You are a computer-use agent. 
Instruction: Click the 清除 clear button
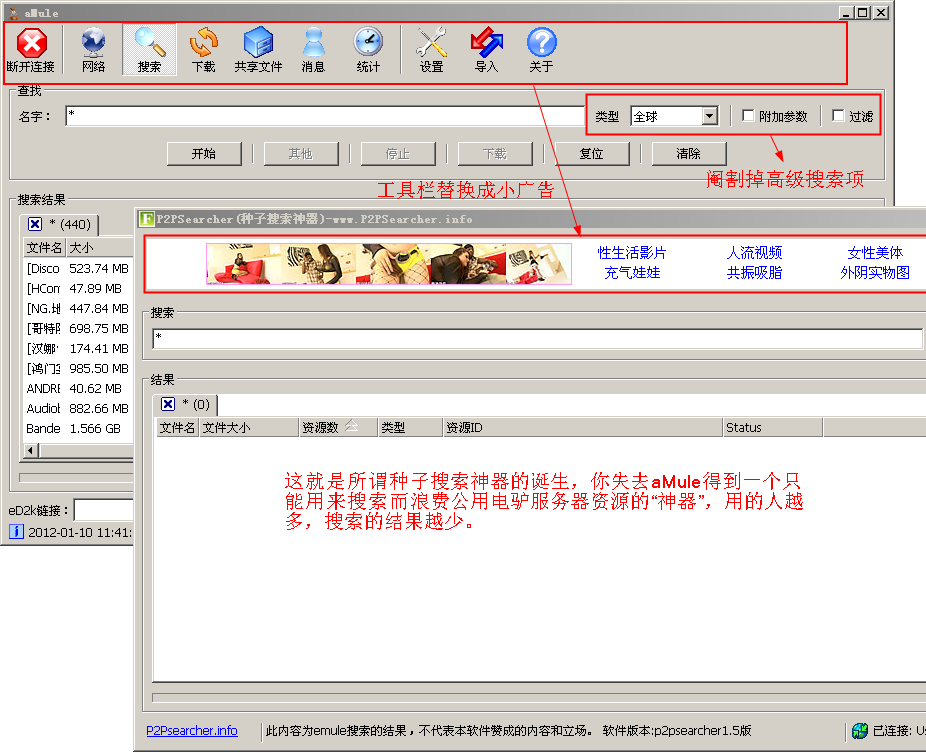[689, 154]
